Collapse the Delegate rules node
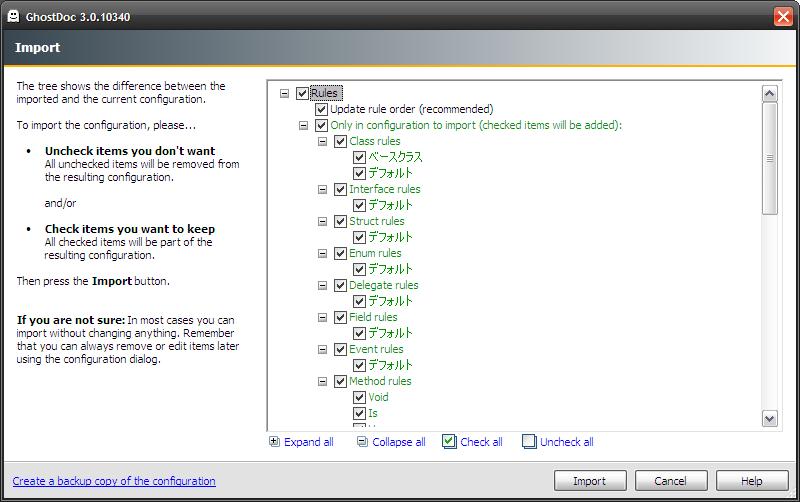The image size is (800, 502). (322, 285)
